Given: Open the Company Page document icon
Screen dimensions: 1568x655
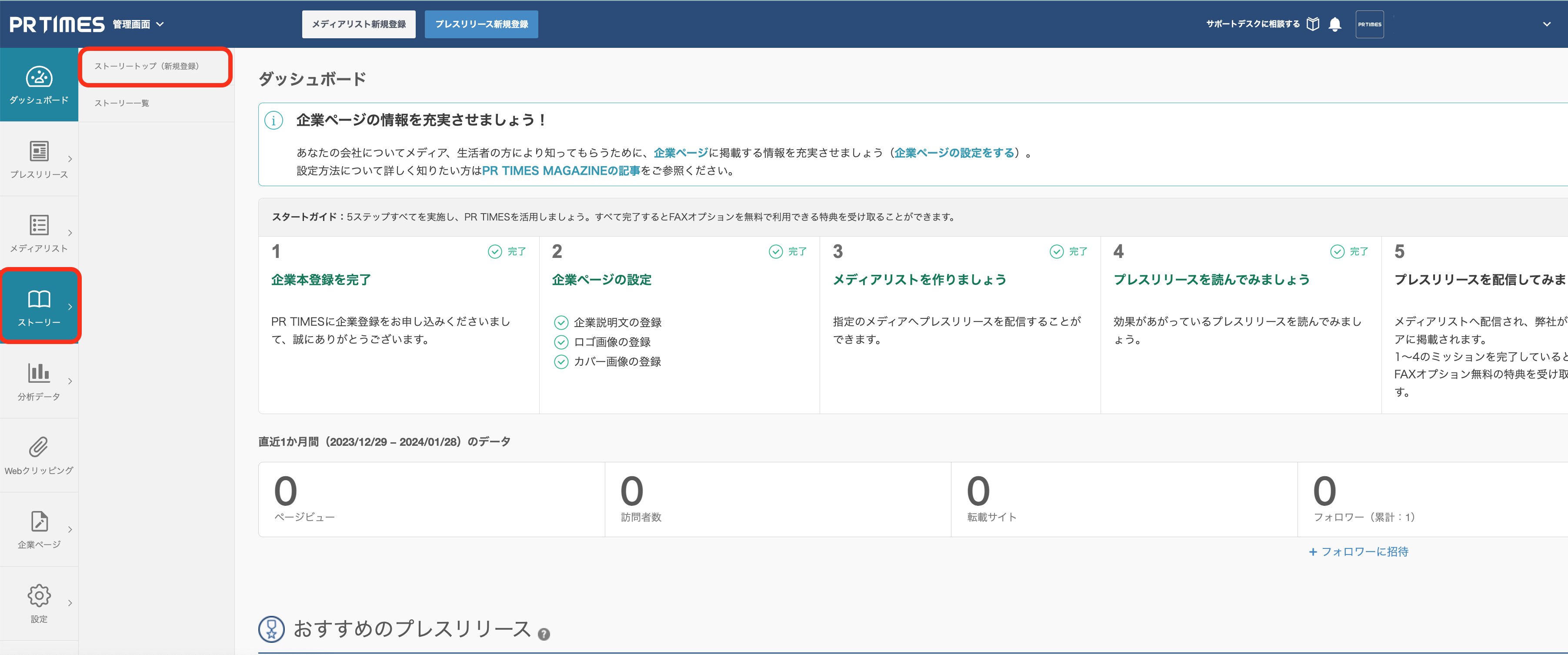Looking at the screenshot, I should 39,521.
